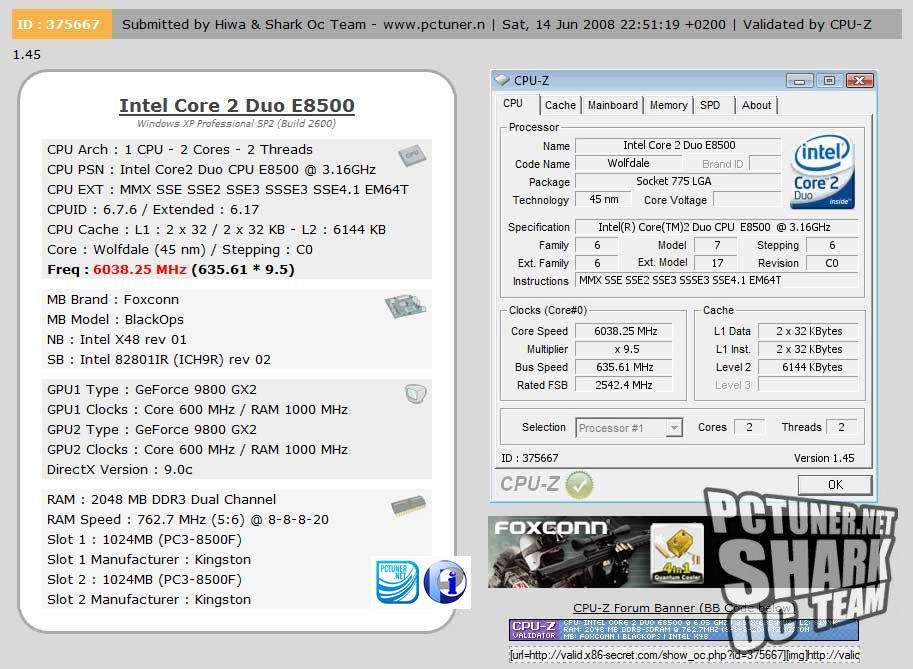Screen dimensions: 913x669
Task: Click the Technology value 45 nm
Action: (604, 200)
